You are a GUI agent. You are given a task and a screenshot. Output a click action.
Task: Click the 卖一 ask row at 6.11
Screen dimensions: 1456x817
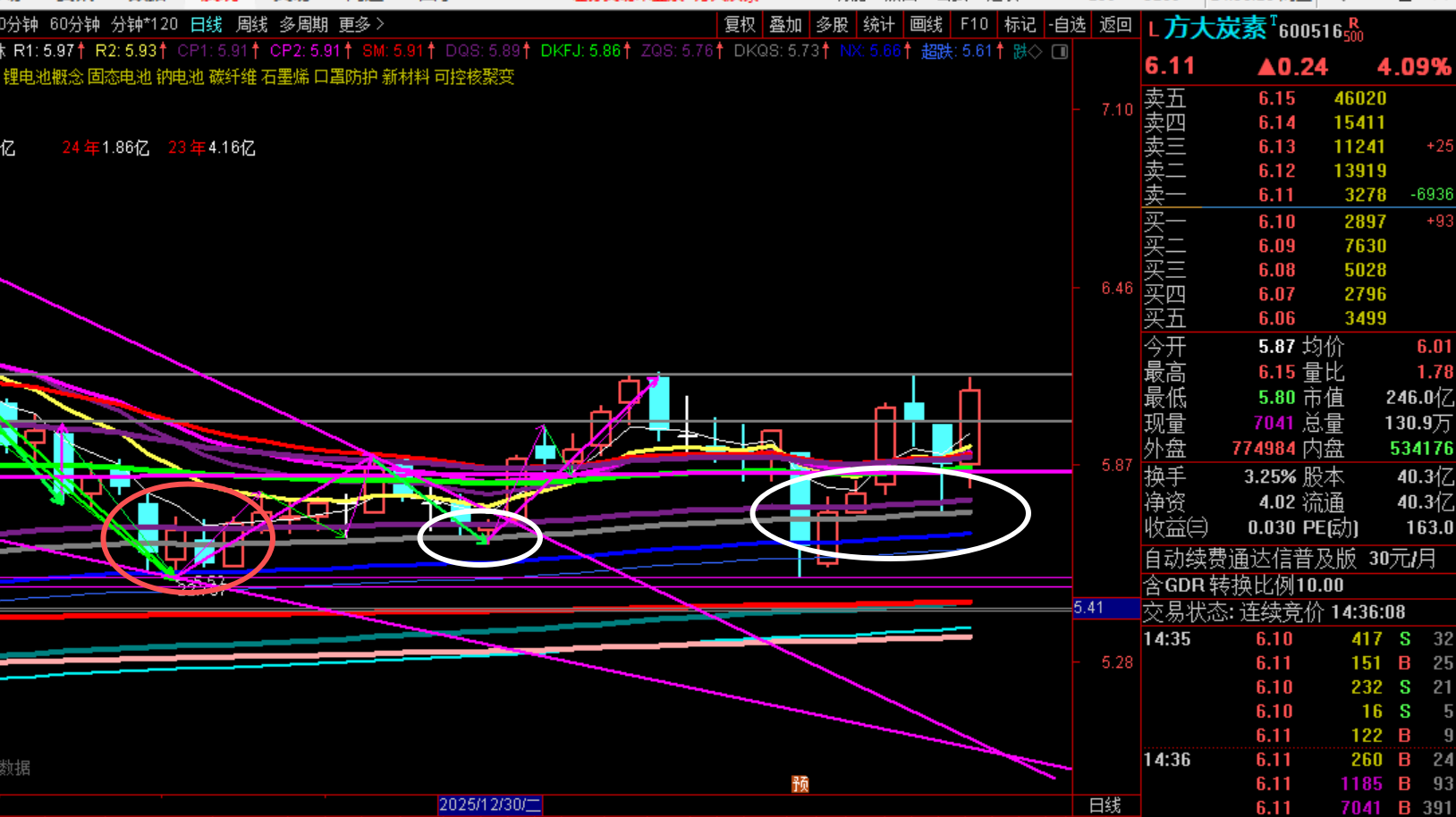(1299, 195)
